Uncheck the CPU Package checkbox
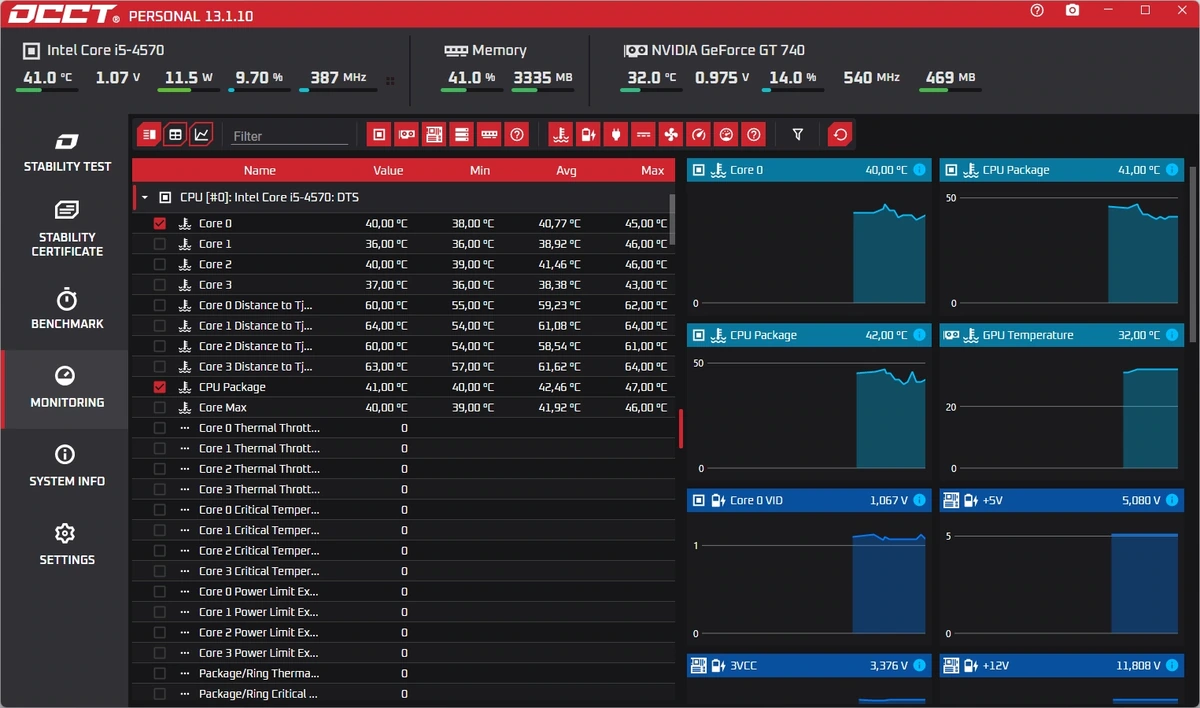Image resolution: width=1200 pixels, height=708 pixels. pyautogui.click(x=160, y=387)
